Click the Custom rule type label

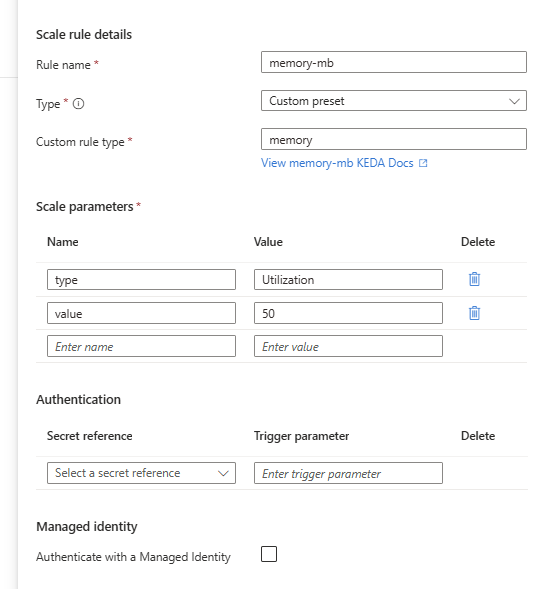pos(80,142)
